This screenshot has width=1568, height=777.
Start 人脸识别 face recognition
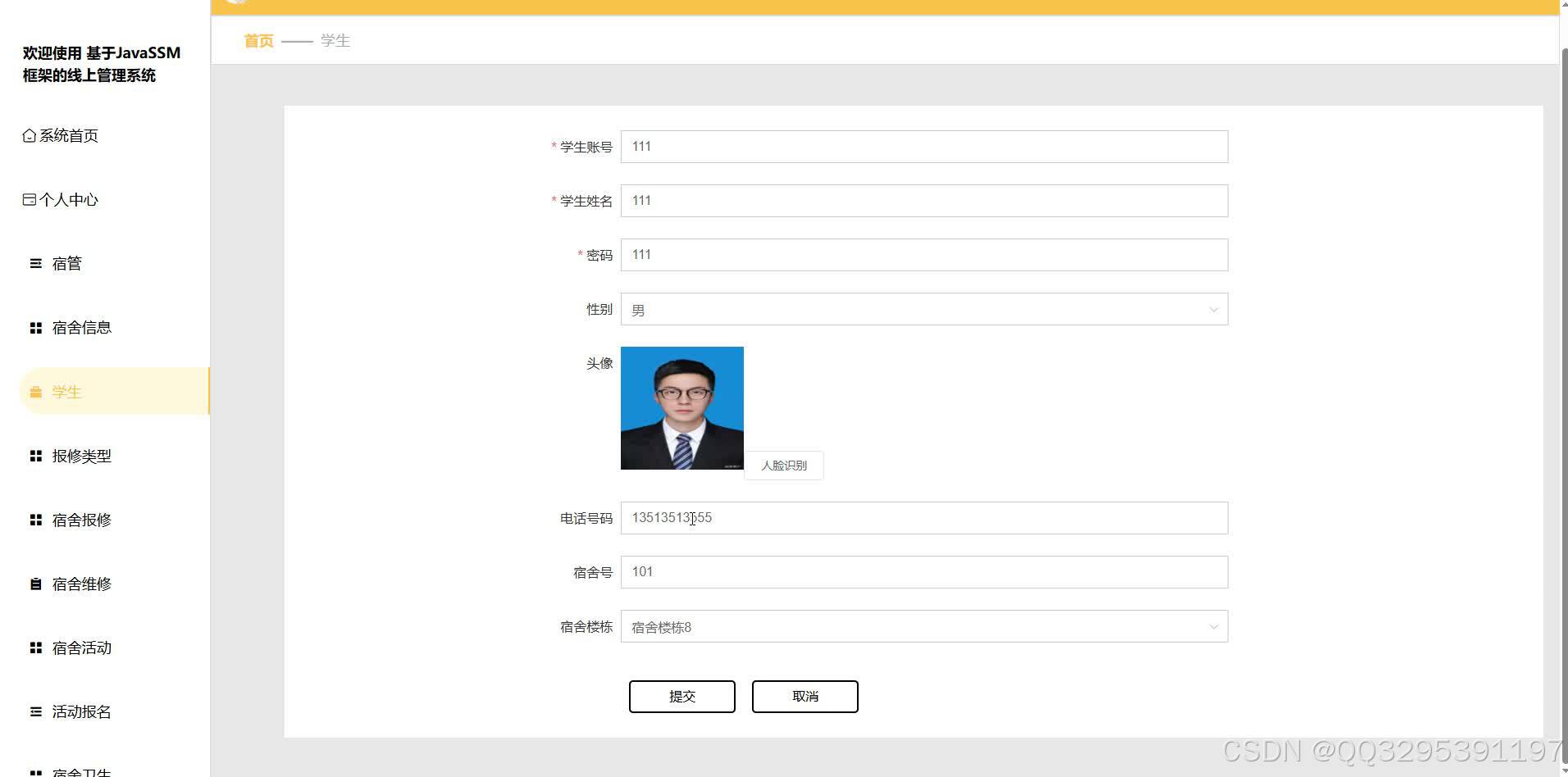pyautogui.click(x=782, y=465)
